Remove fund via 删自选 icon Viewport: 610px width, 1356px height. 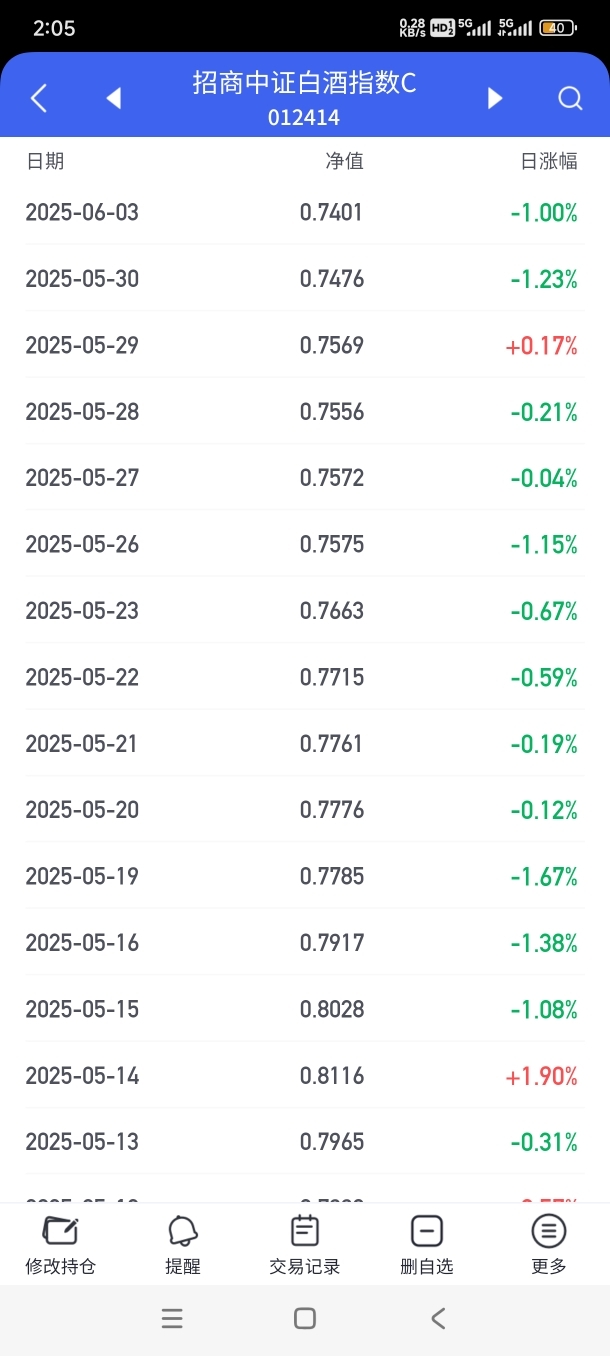[x=427, y=1245]
